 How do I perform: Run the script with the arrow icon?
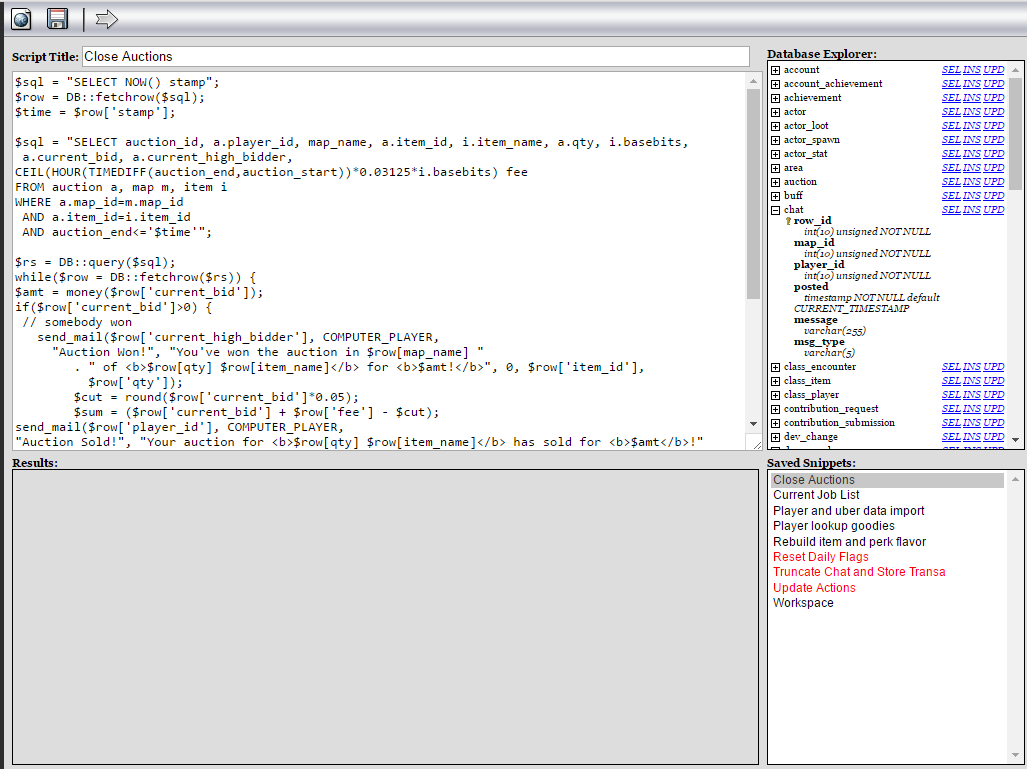(105, 18)
